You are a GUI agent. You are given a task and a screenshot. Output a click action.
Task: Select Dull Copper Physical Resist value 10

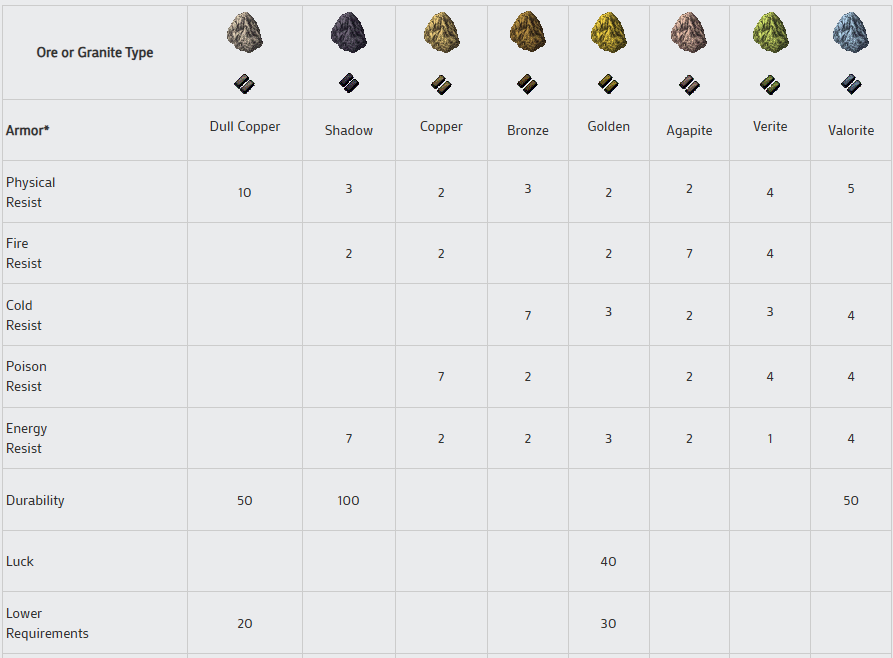[245, 193]
